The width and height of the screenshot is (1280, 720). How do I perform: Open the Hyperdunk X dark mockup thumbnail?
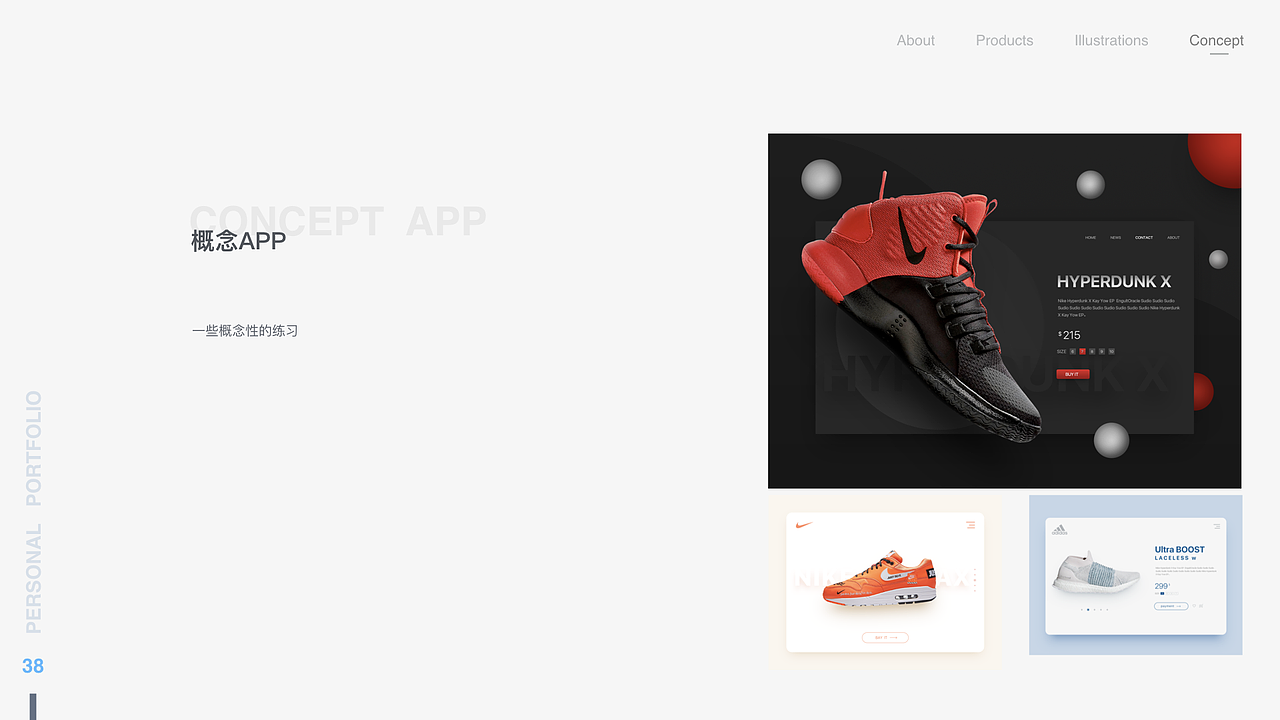[x=1004, y=311]
